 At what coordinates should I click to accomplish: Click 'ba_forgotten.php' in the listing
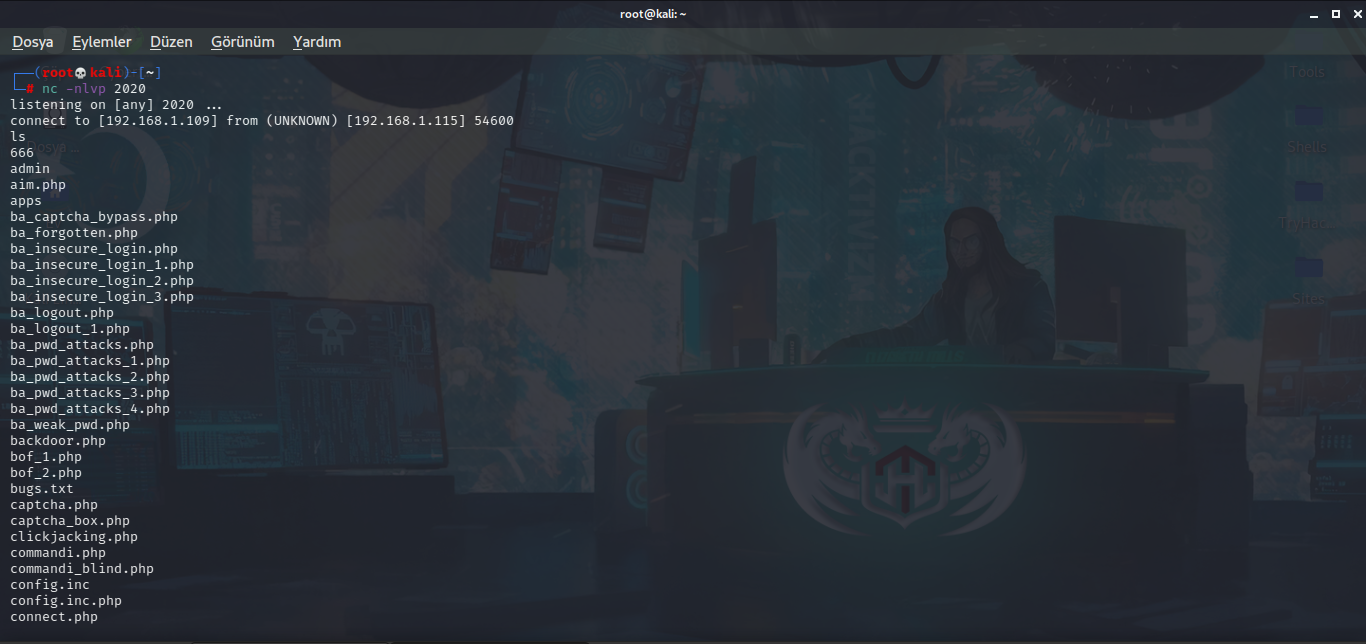coord(74,233)
